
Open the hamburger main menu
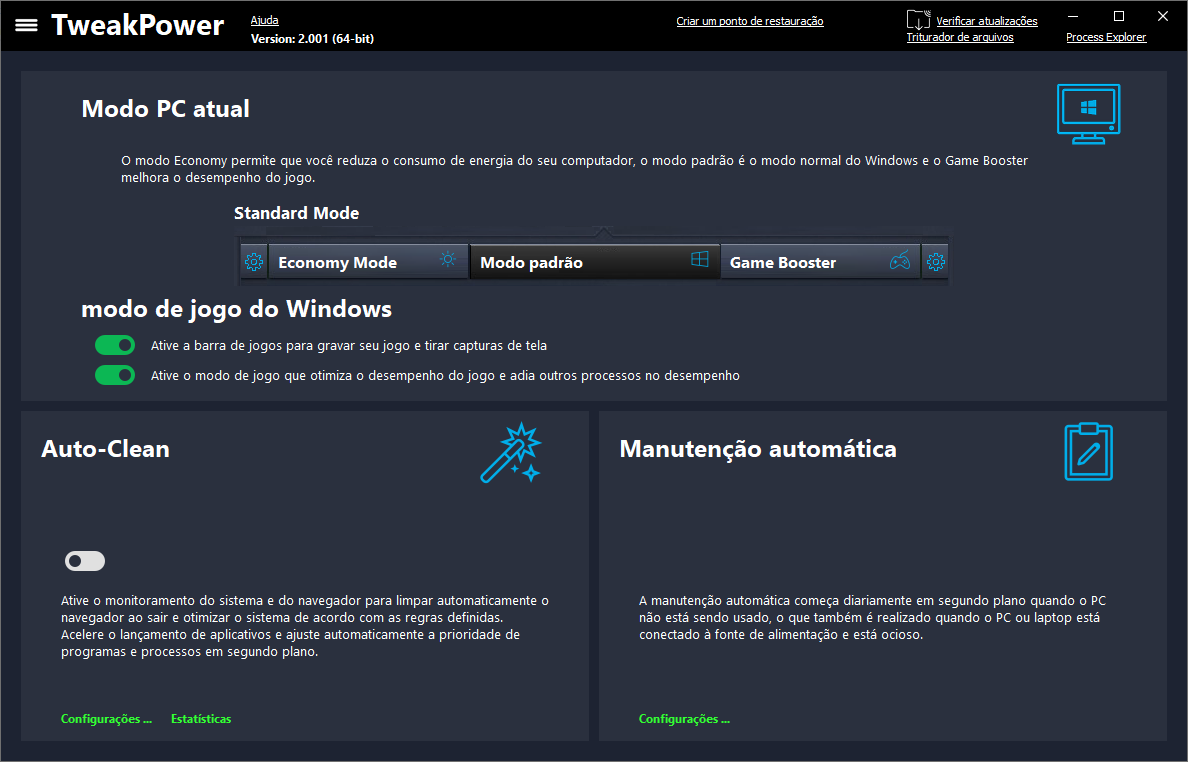pos(27,25)
